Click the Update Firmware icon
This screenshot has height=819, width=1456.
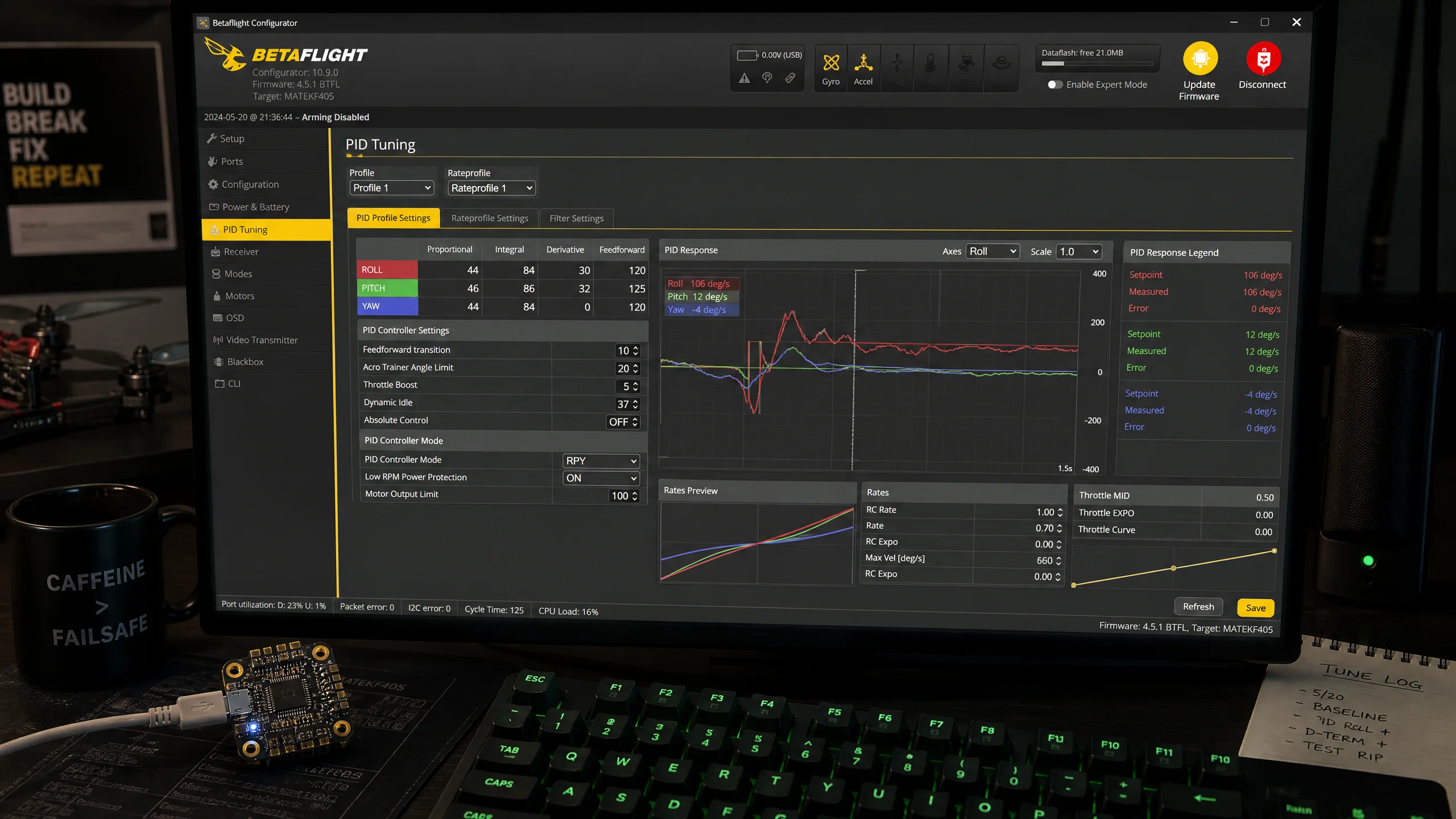pyautogui.click(x=1200, y=59)
